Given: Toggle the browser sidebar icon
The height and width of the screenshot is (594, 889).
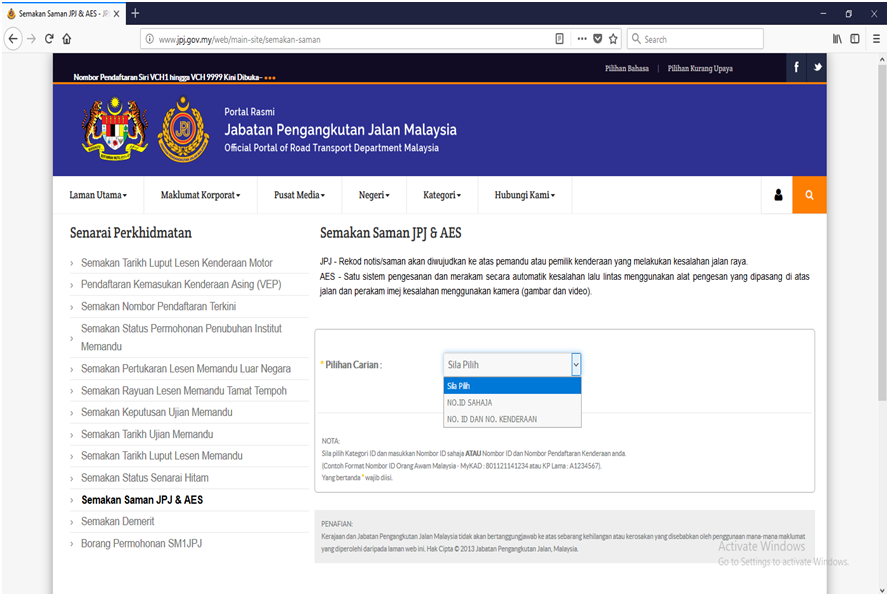Looking at the screenshot, I should 855,39.
